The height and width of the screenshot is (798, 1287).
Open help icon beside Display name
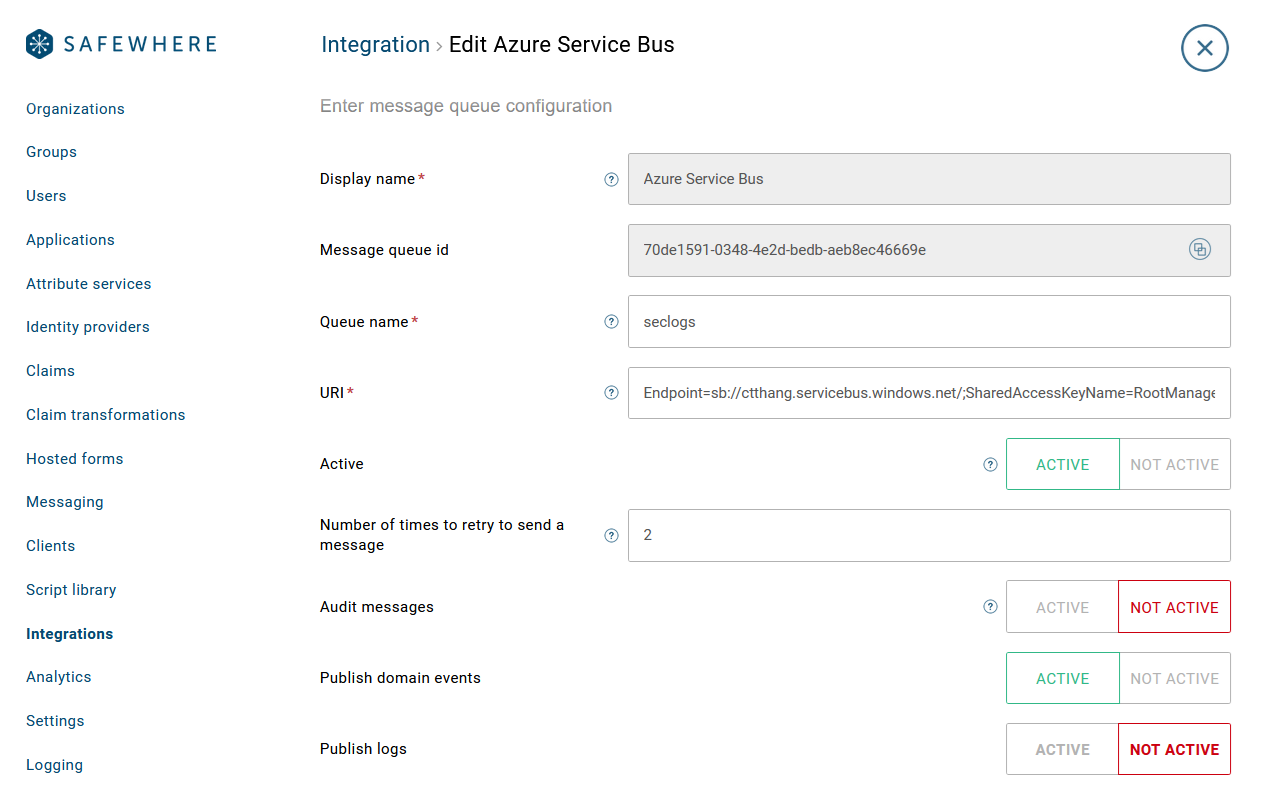[x=612, y=180]
